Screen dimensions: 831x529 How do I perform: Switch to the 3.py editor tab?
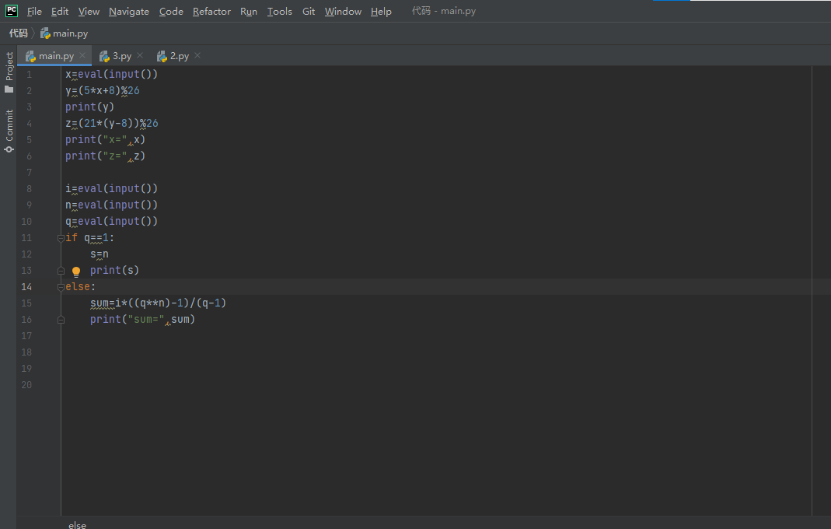pyautogui.click(x=122, y=56)
